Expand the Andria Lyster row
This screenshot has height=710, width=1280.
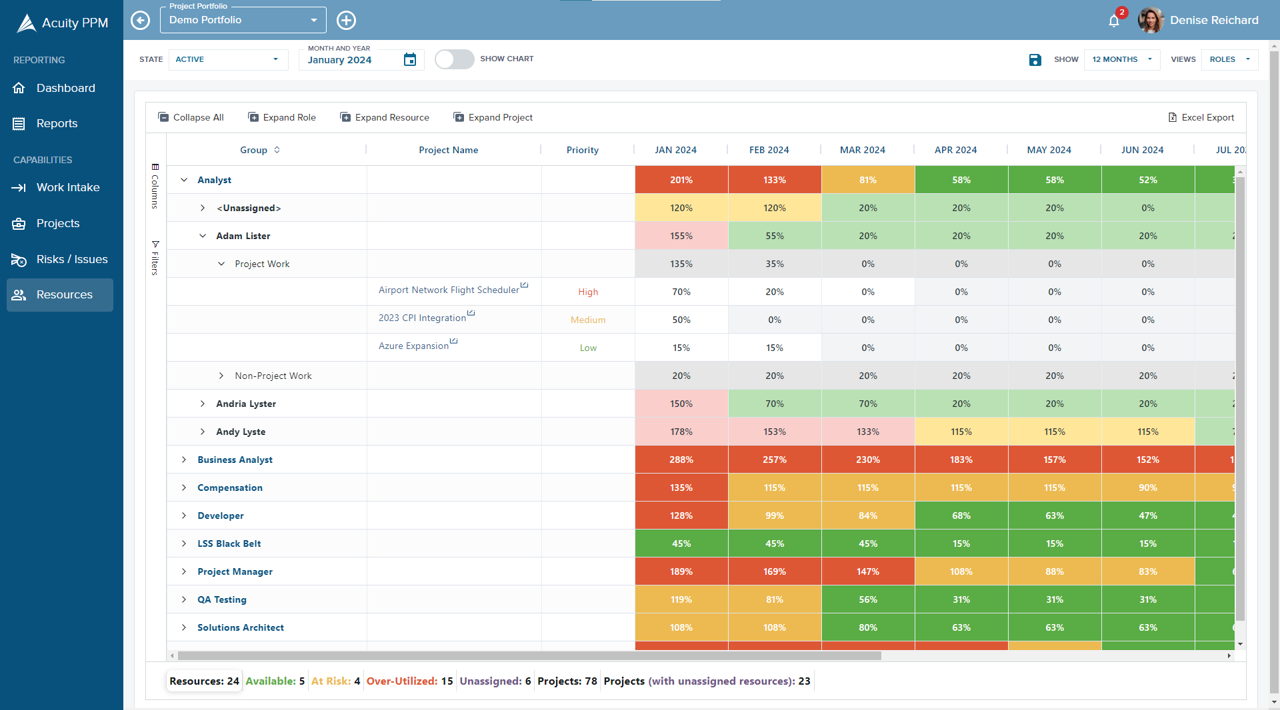[203, 404]
